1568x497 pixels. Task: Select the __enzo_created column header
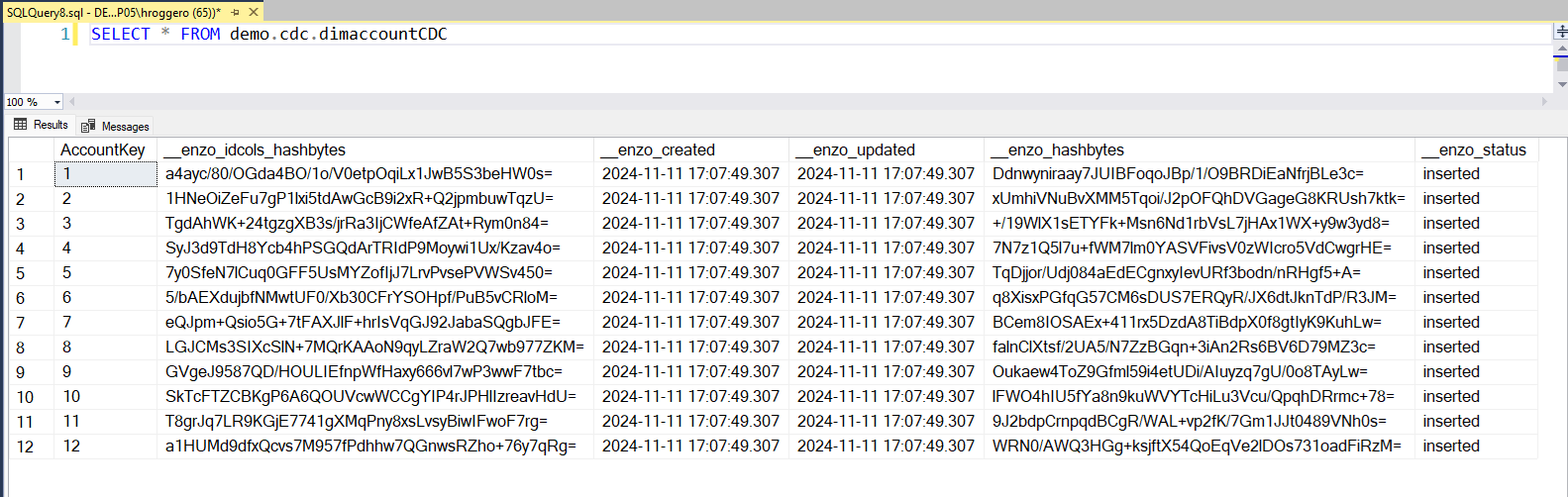point(690,149)
